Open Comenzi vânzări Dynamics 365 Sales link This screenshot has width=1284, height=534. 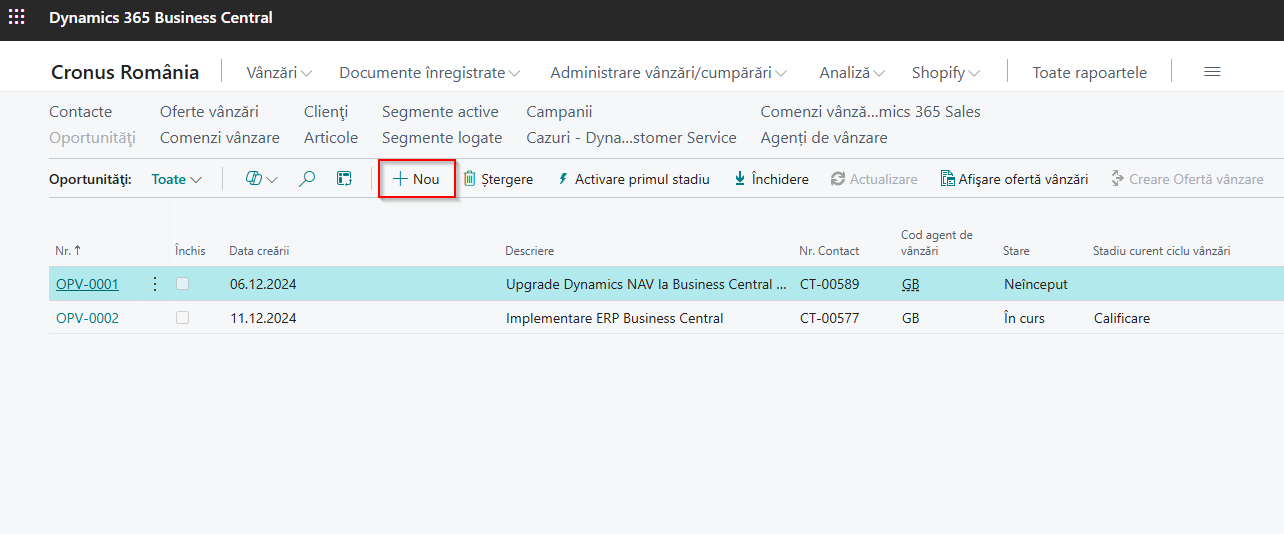[x=871, y=111]
